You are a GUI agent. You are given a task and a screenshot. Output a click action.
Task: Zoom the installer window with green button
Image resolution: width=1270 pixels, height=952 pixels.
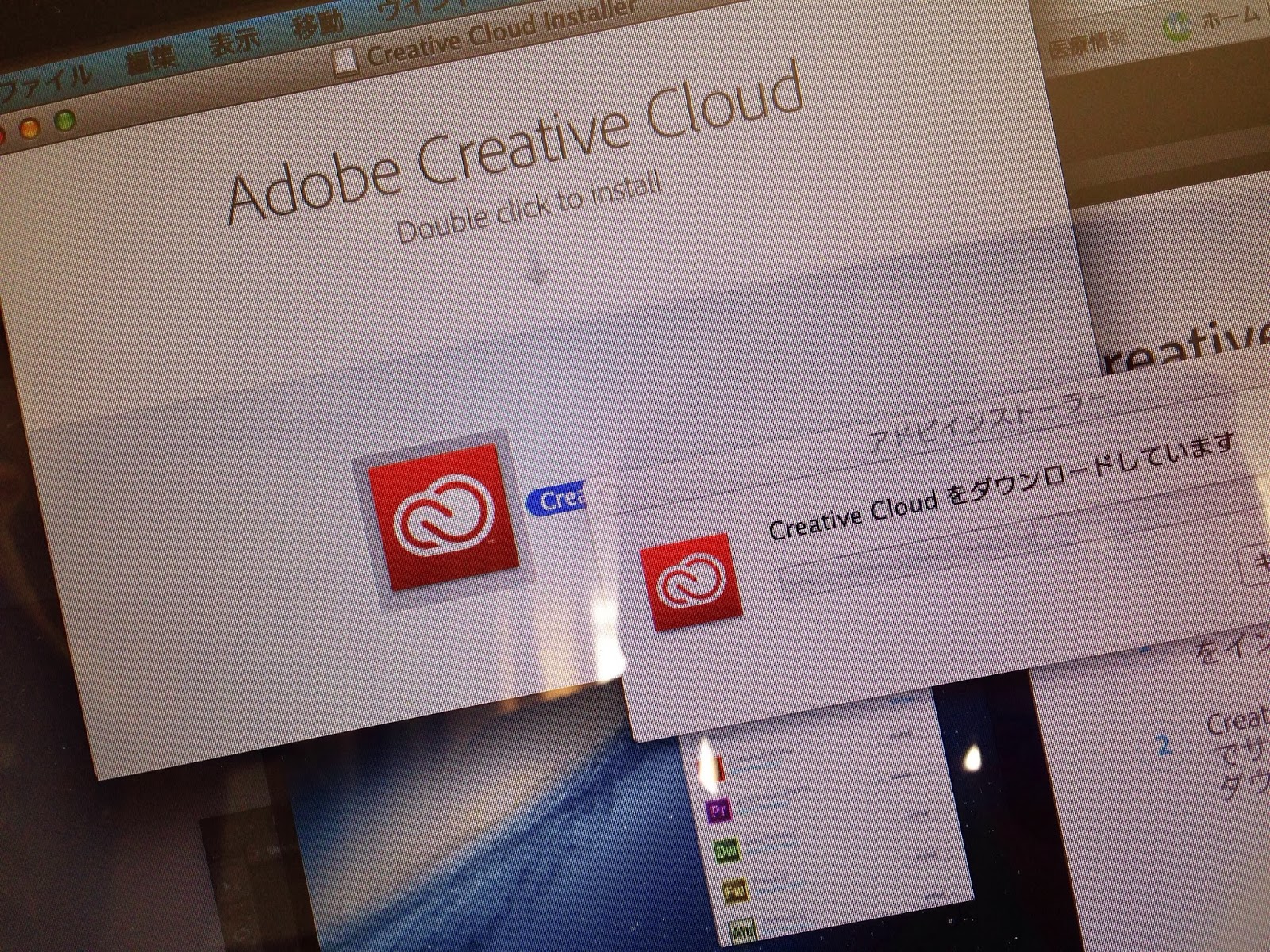(x=65, y=121)
